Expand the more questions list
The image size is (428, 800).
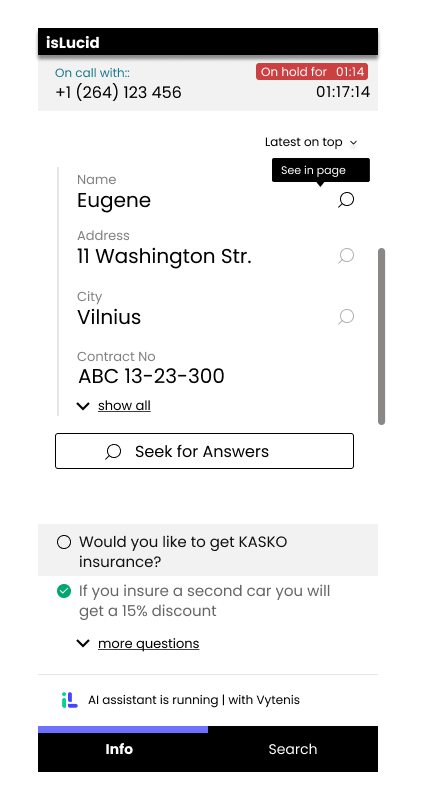[148, 643]
